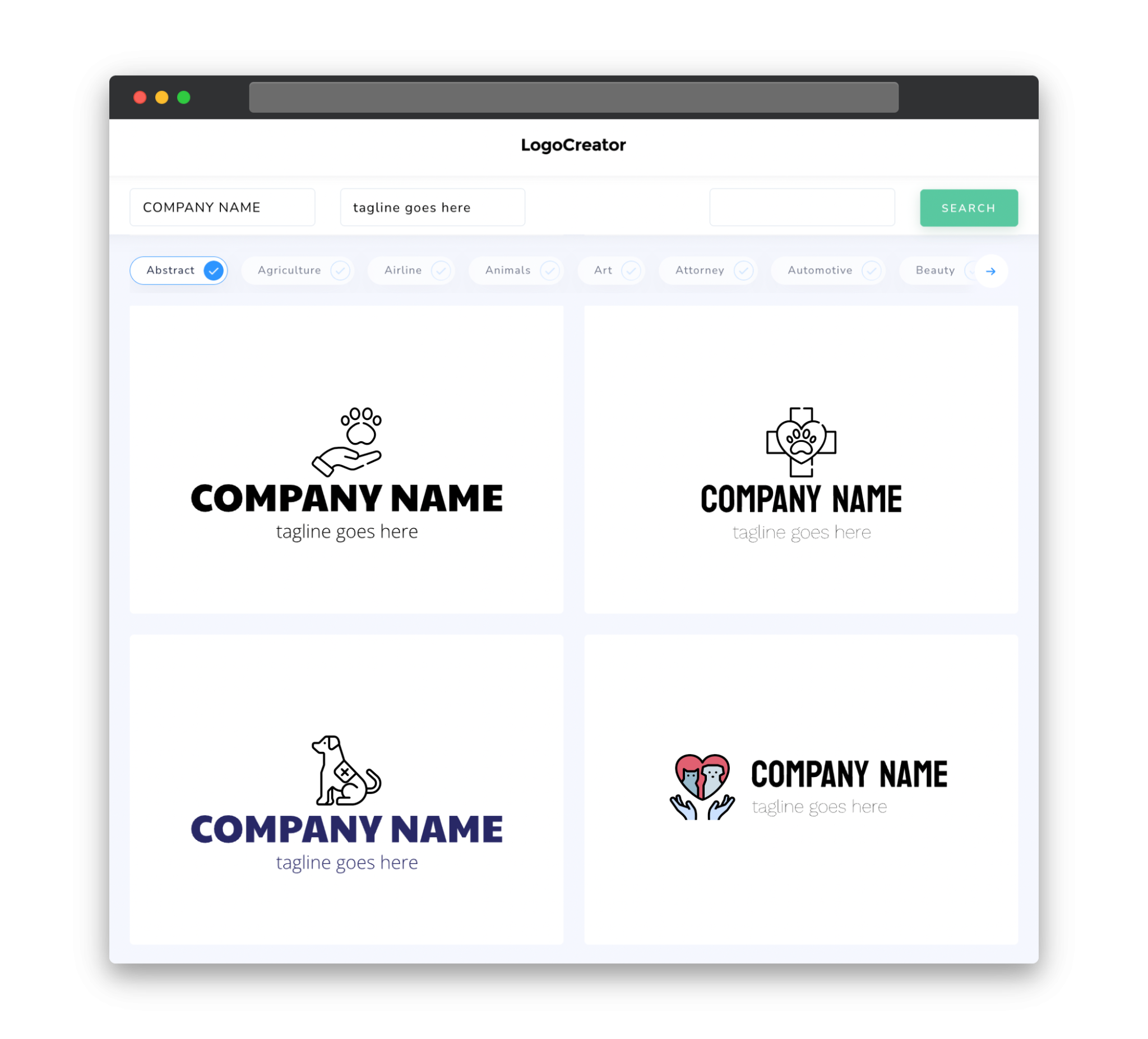Click the right arrow to scroll categories
1148x1039 pixels.
(x=991, y=270)
